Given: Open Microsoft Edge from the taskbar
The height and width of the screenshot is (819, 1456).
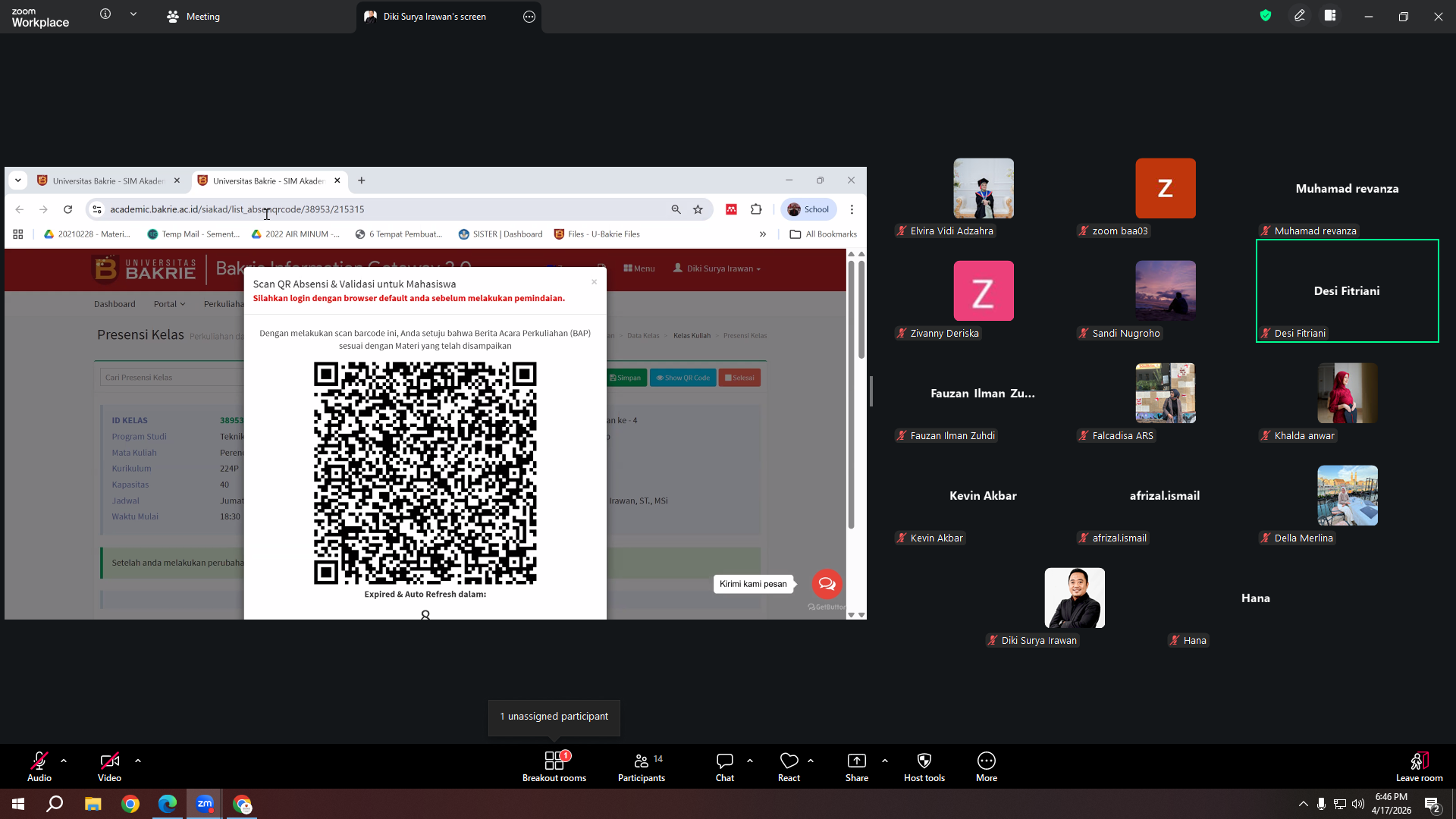Looking at the screenshot, I should (168, 804).
